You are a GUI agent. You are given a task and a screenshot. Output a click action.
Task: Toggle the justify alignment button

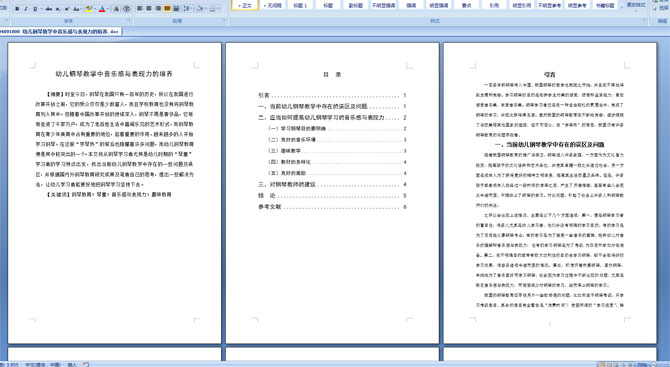point(167,9)
